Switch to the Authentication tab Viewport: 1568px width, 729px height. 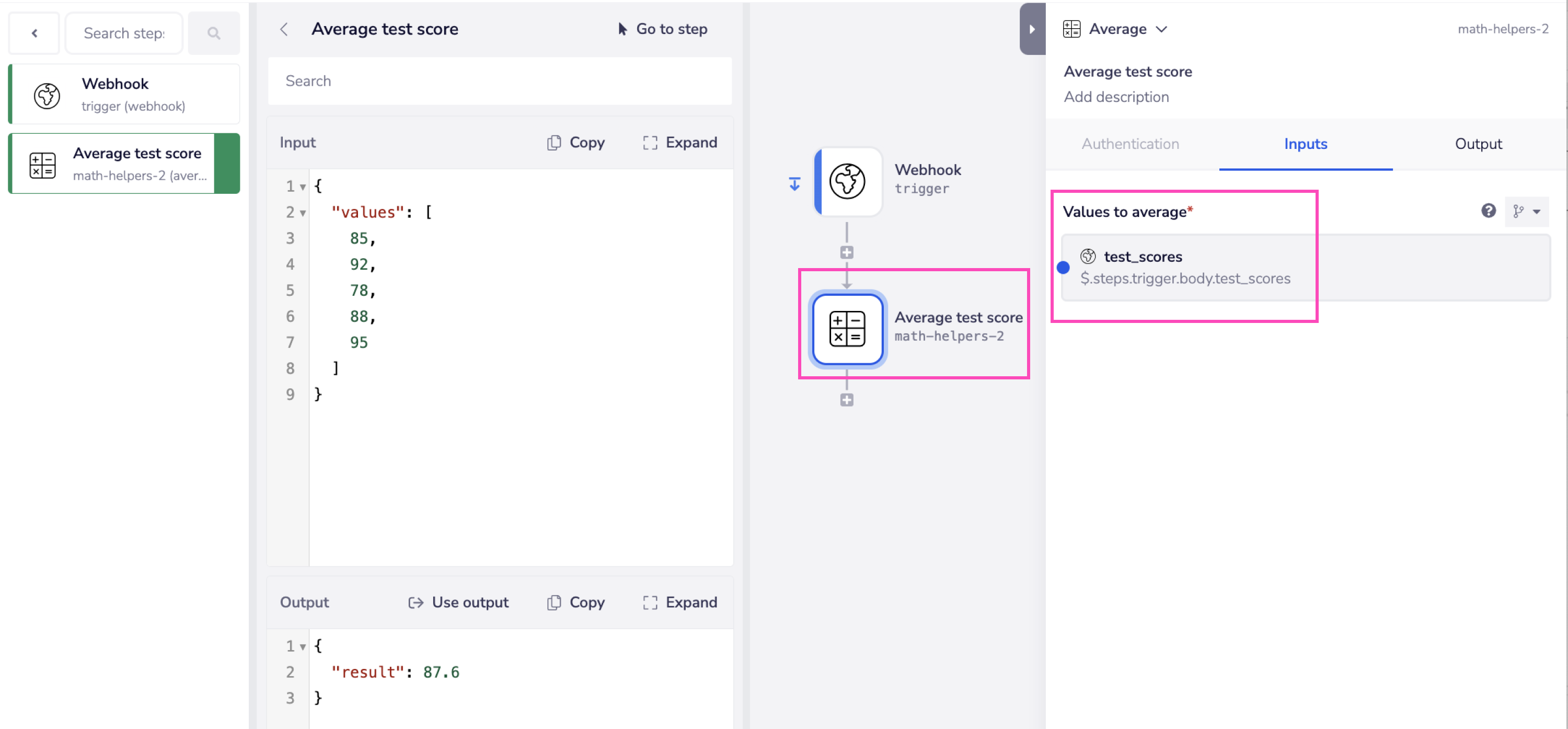coord(1129,144)
